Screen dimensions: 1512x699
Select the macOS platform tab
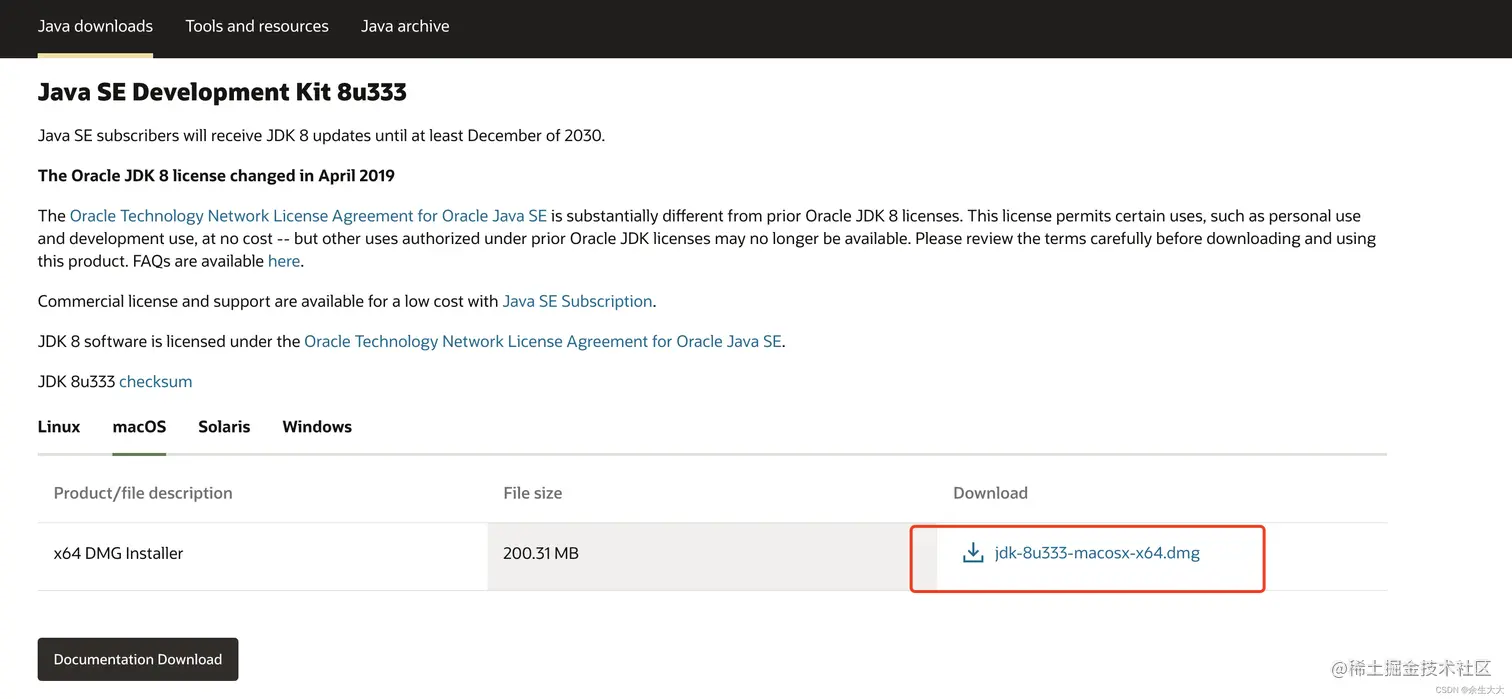click(x=139, y=427)
